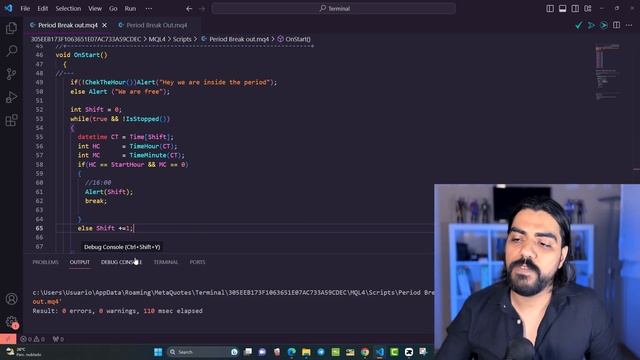
Task: Click the Windows taskbar Search box
Action: coord(203,352)
